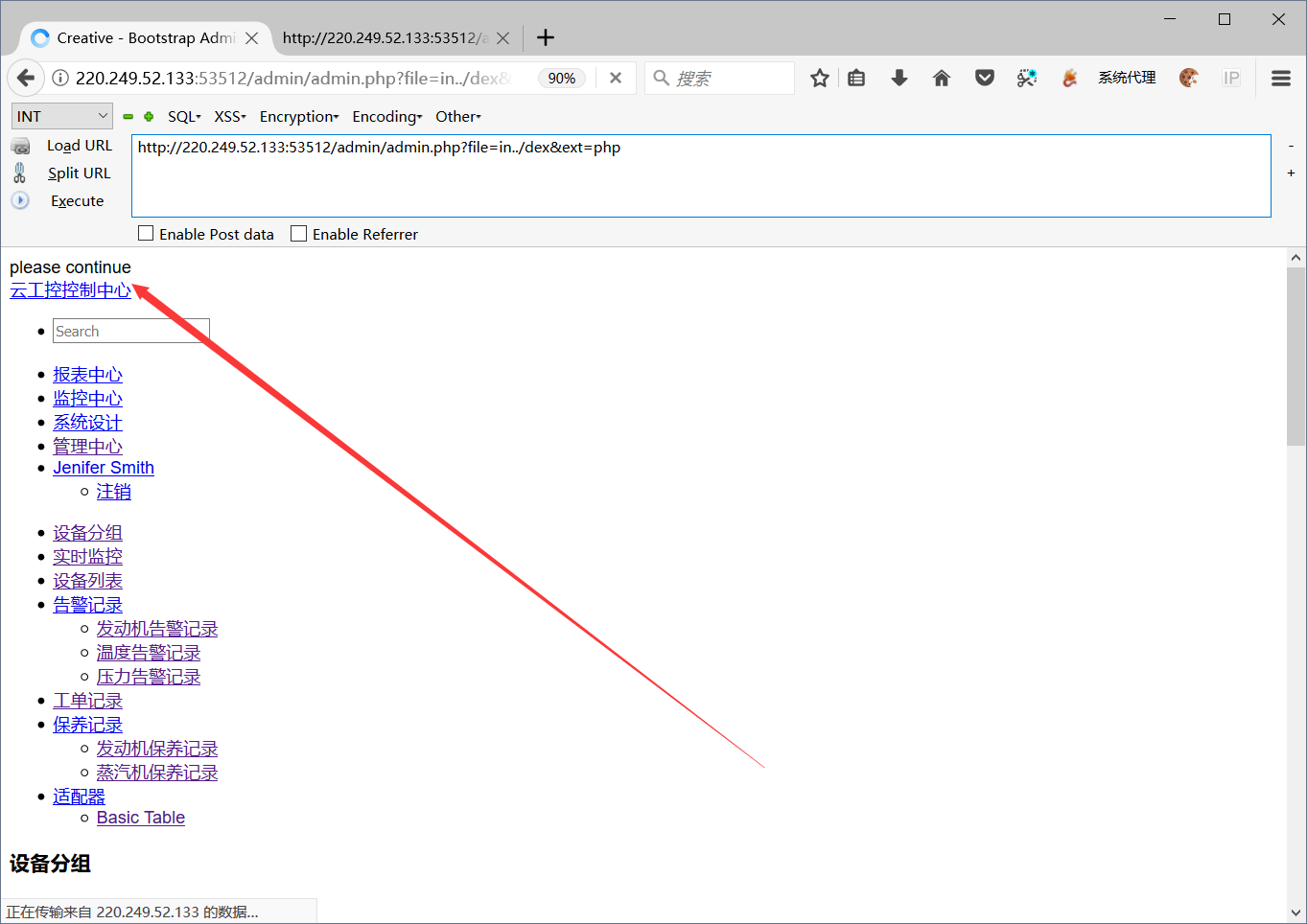This screenshot has height=924, width=1307.
Task: Click the Load URL icon in HackBar
Action: 20,145
